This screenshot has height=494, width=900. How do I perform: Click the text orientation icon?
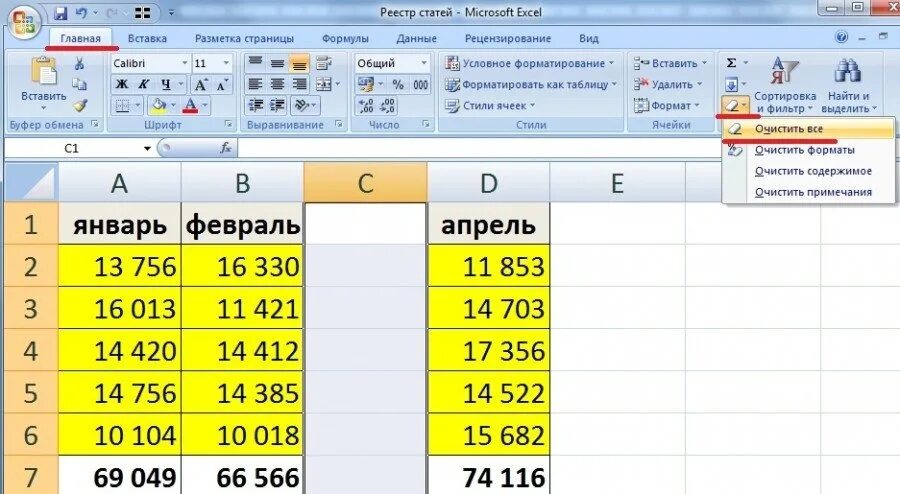(302, 106)
